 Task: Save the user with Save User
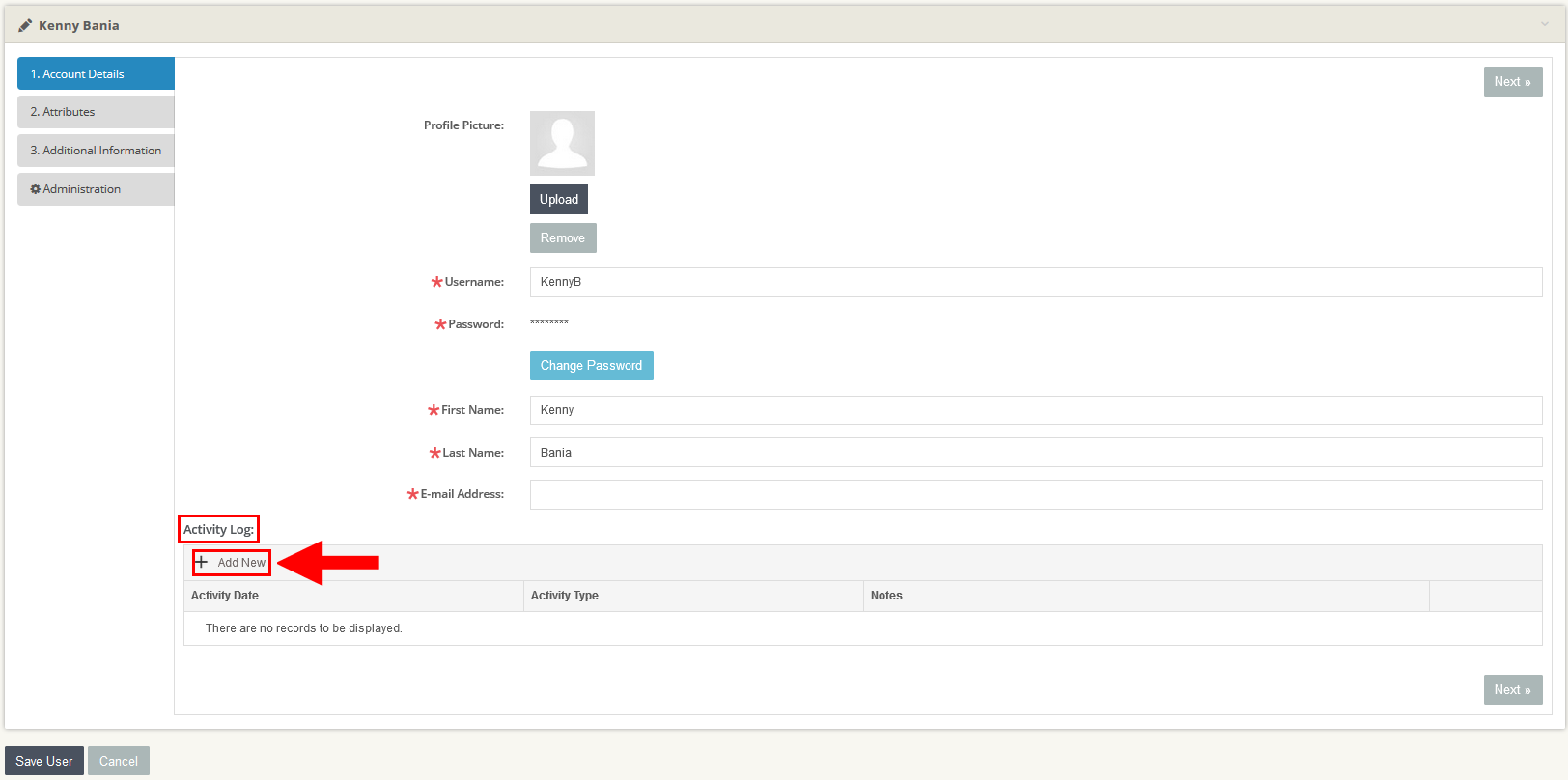44,761
